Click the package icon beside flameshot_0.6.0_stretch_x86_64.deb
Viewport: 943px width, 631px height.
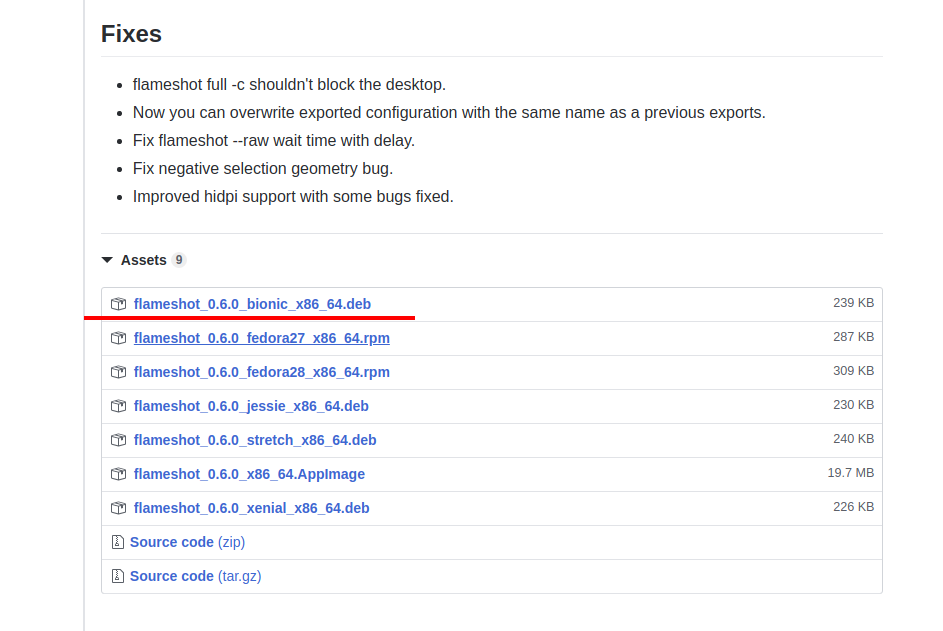point(118,440)
